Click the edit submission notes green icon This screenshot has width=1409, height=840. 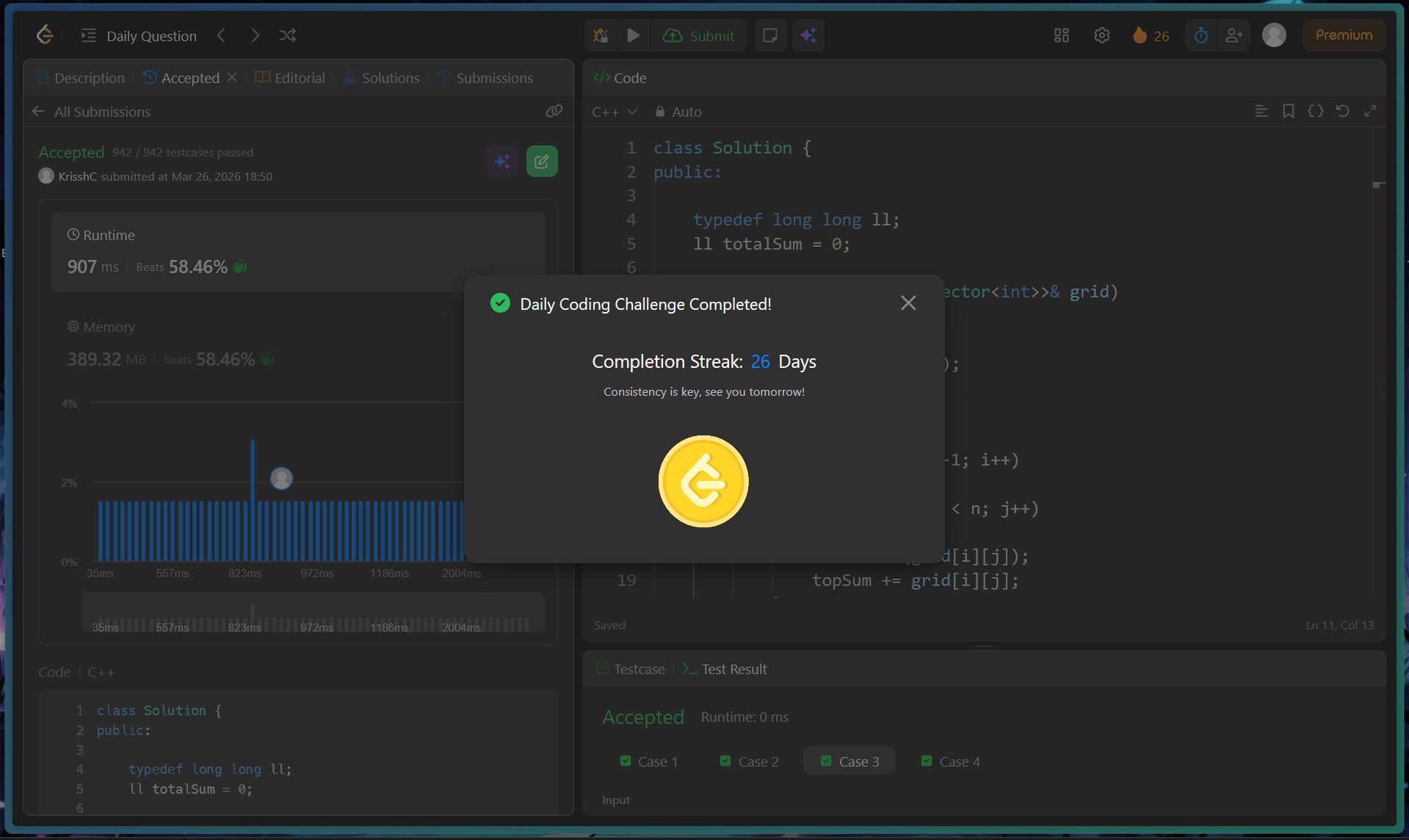tap(542, 162)
